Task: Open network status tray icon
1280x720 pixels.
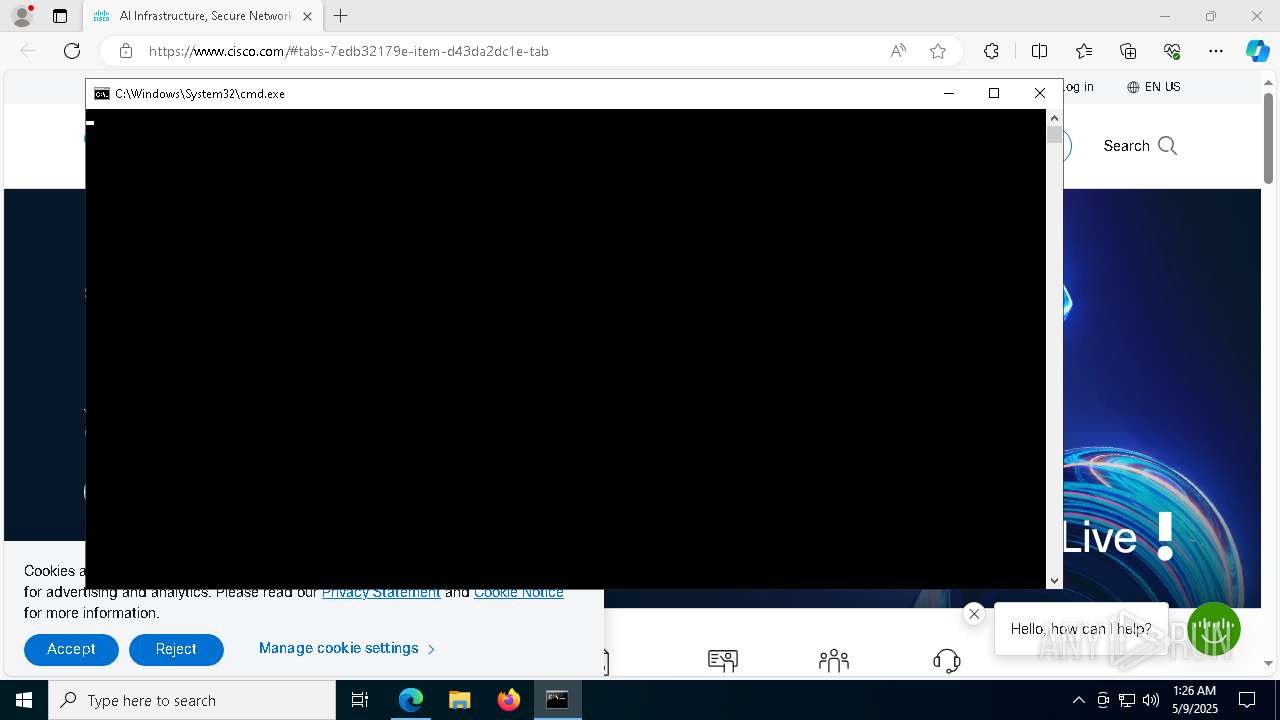Action: (1127, 700)
